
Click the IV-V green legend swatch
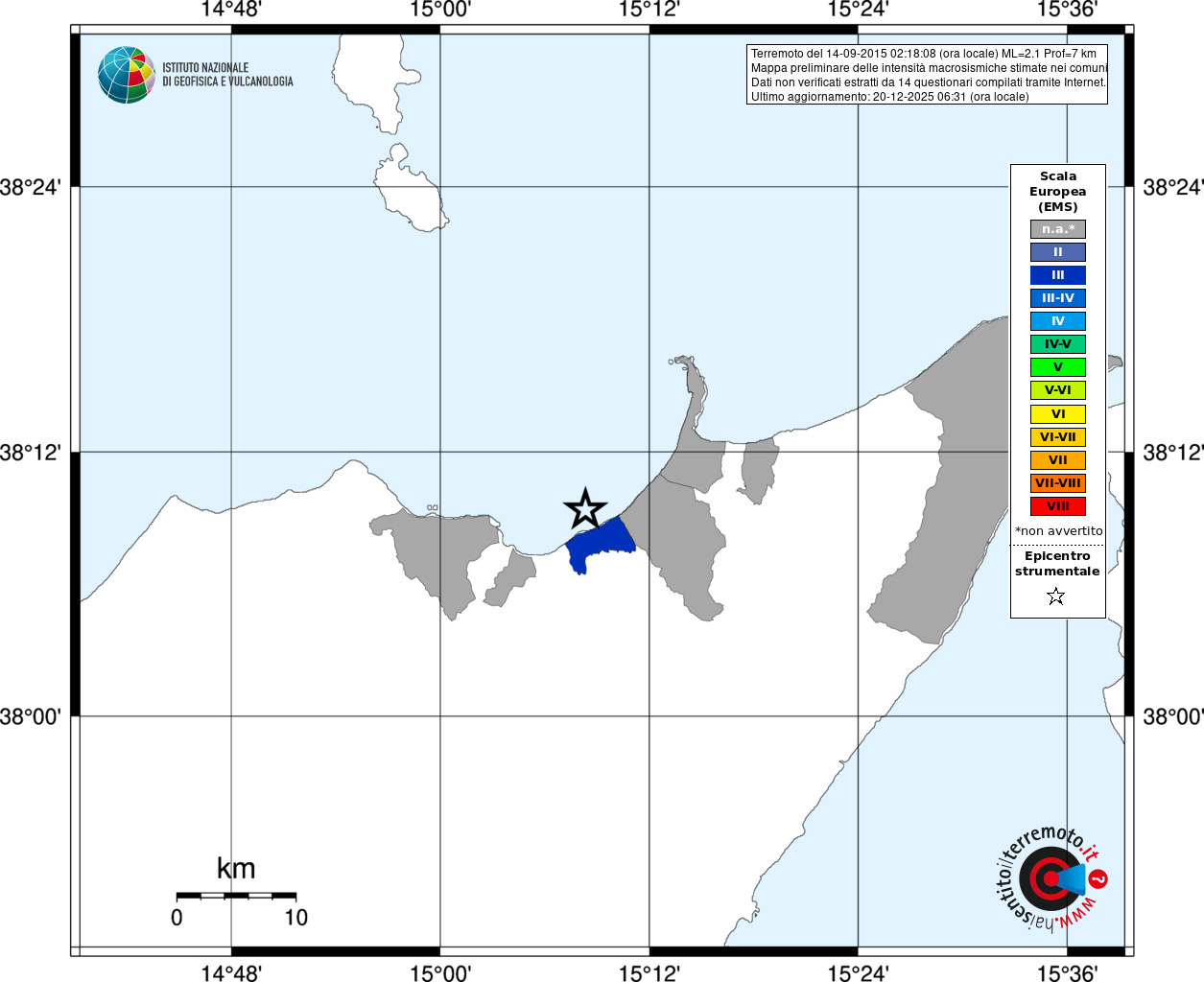(1058, 344)
